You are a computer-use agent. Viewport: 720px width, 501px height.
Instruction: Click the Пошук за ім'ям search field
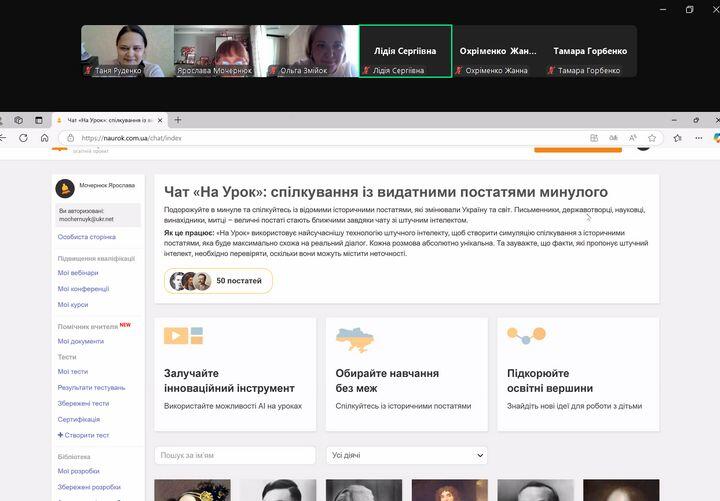pos(235,455)
